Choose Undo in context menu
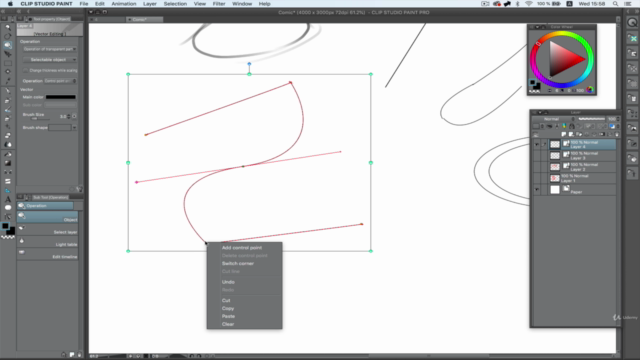Viewport: 640px width, 360px height. tap(228, 282)
